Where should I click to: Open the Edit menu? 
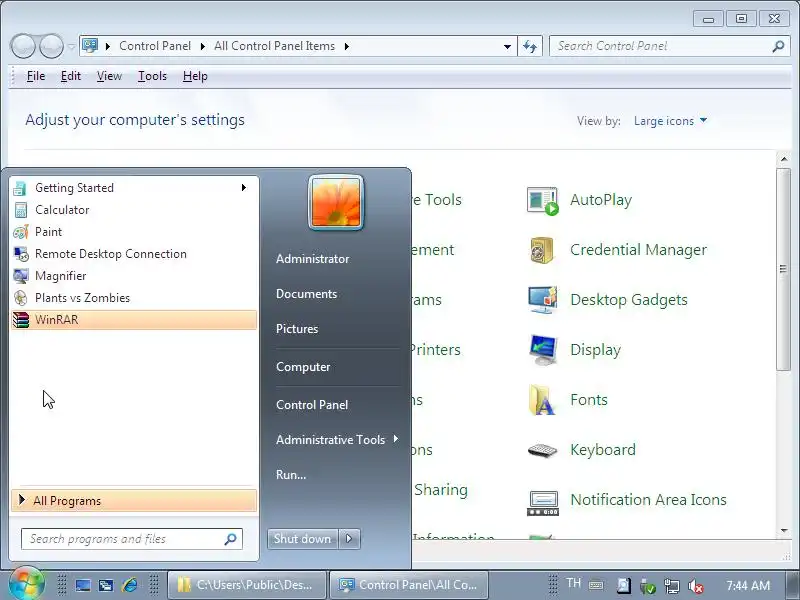click(x=70, y=76)
